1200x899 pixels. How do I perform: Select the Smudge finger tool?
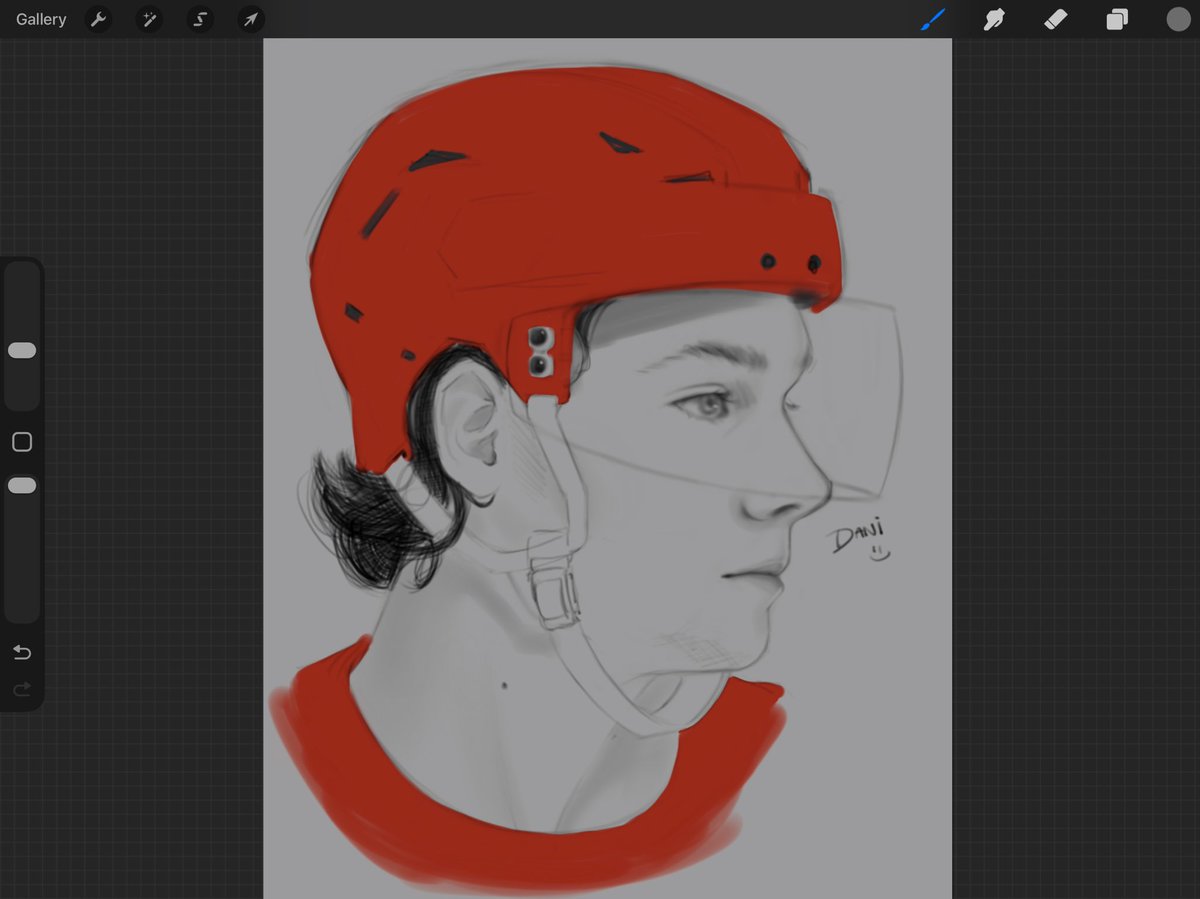[x=994, y=19]
